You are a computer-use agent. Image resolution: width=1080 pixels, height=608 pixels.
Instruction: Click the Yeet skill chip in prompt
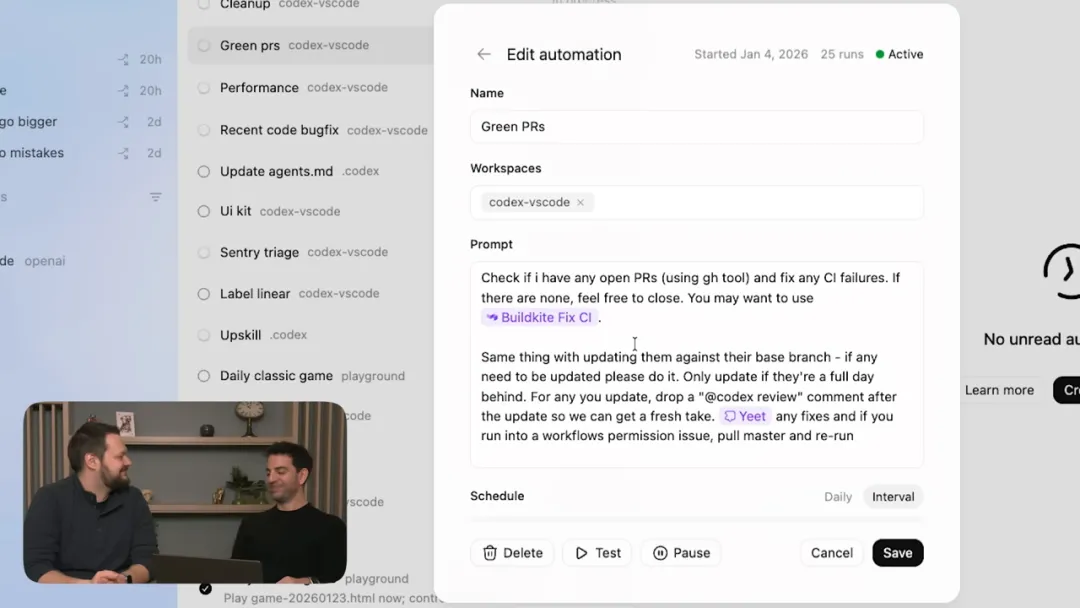745,416
